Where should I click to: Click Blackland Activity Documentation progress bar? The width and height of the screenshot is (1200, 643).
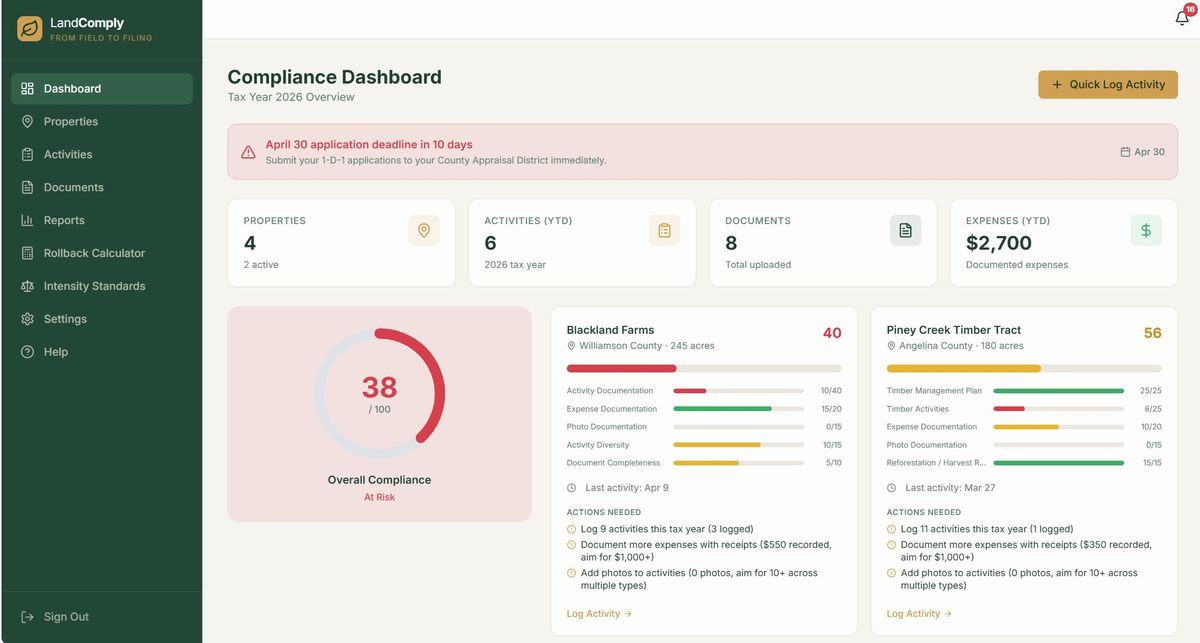(739, 391)
